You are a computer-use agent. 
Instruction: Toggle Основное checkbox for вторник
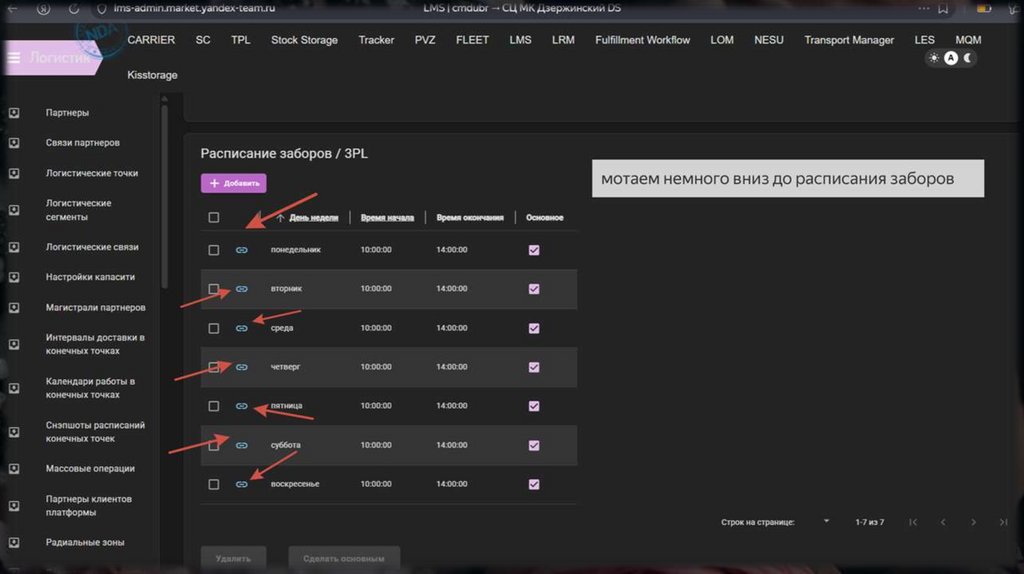click(x=534, y=289)
